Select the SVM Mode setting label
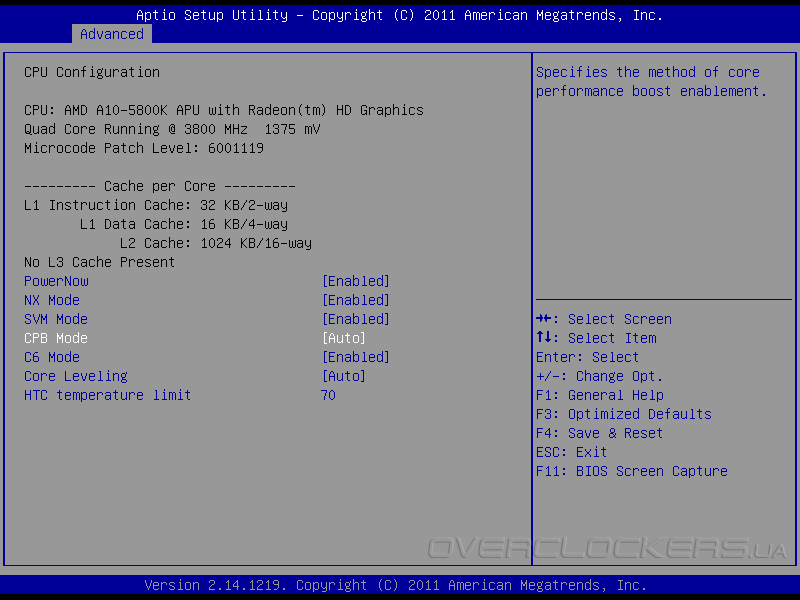 point(56,319)
